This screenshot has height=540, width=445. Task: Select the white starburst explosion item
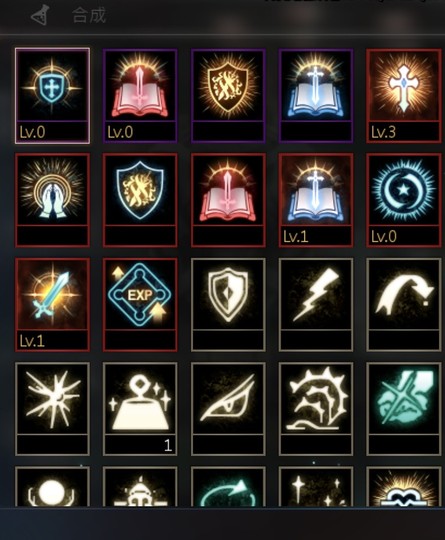pos(52,409)
